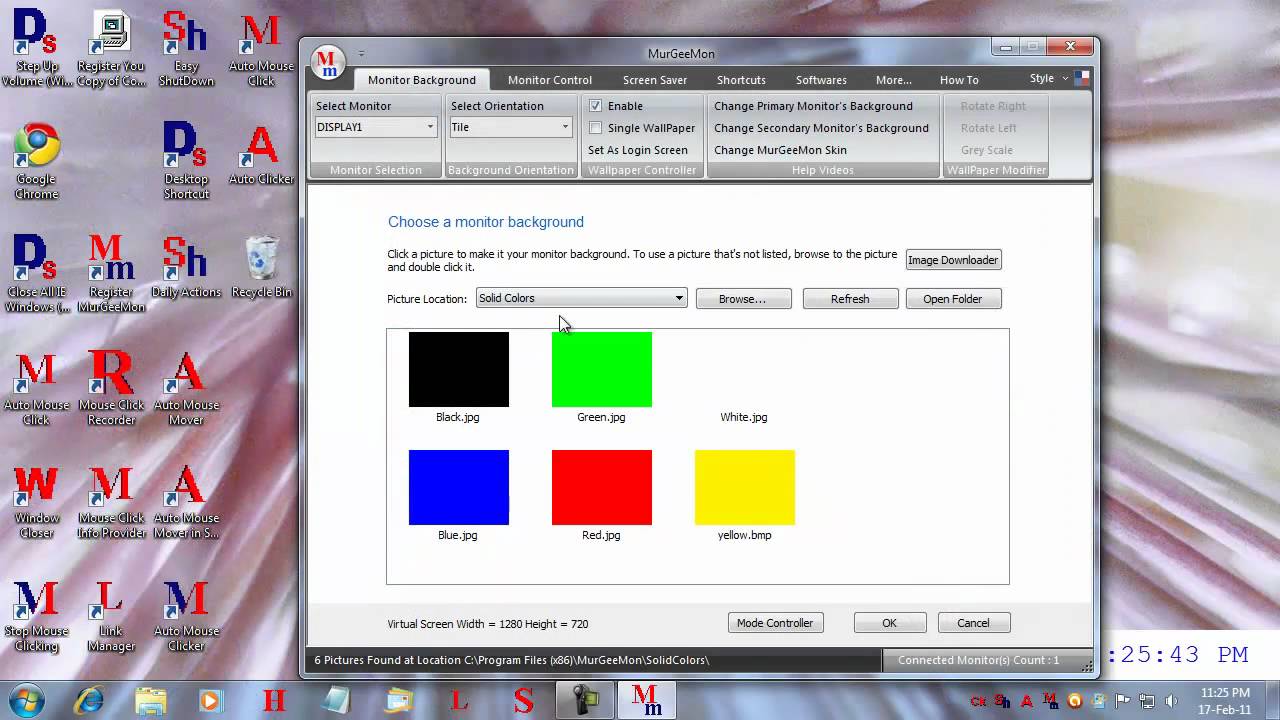Open Auto Mouse Mover in System Tray icon

point(186,500)
